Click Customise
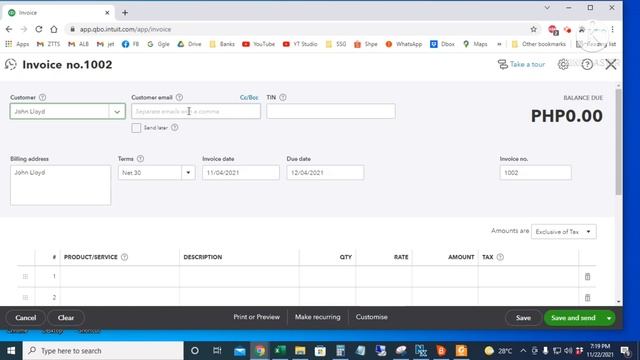This screenshot has height=360, width=640. pyautogui.click(x=371, y=317)
